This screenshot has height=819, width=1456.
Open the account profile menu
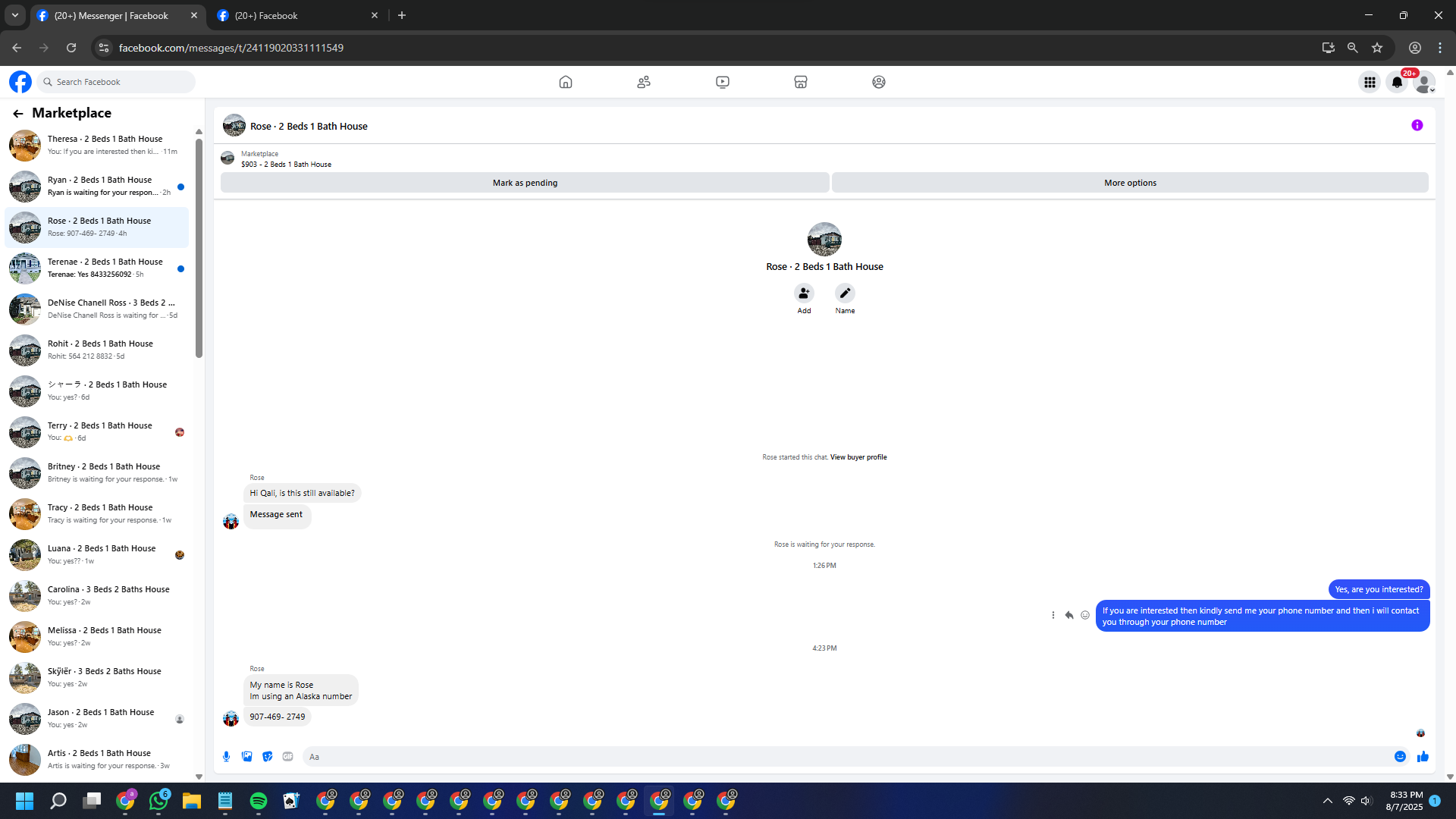(x=1424, y=82)
